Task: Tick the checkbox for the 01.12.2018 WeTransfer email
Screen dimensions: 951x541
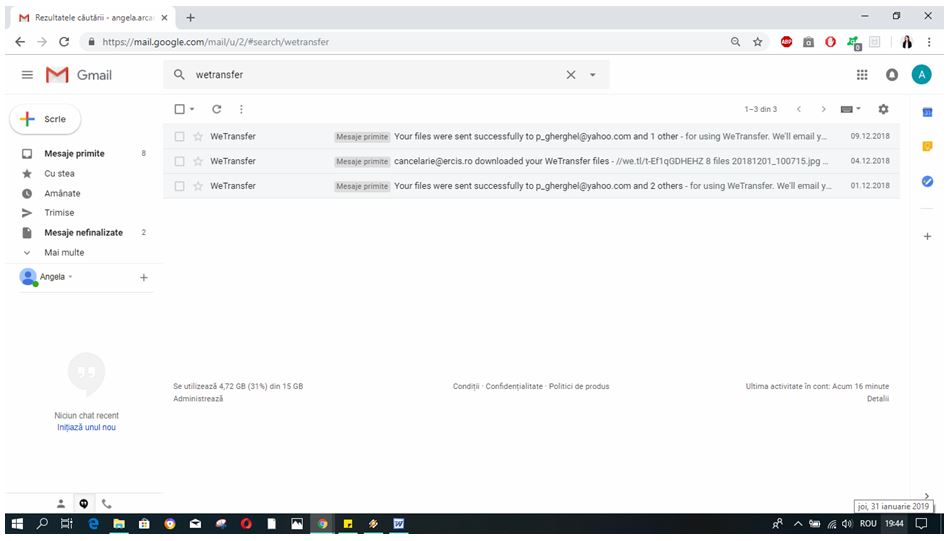Action: [180, 186]
